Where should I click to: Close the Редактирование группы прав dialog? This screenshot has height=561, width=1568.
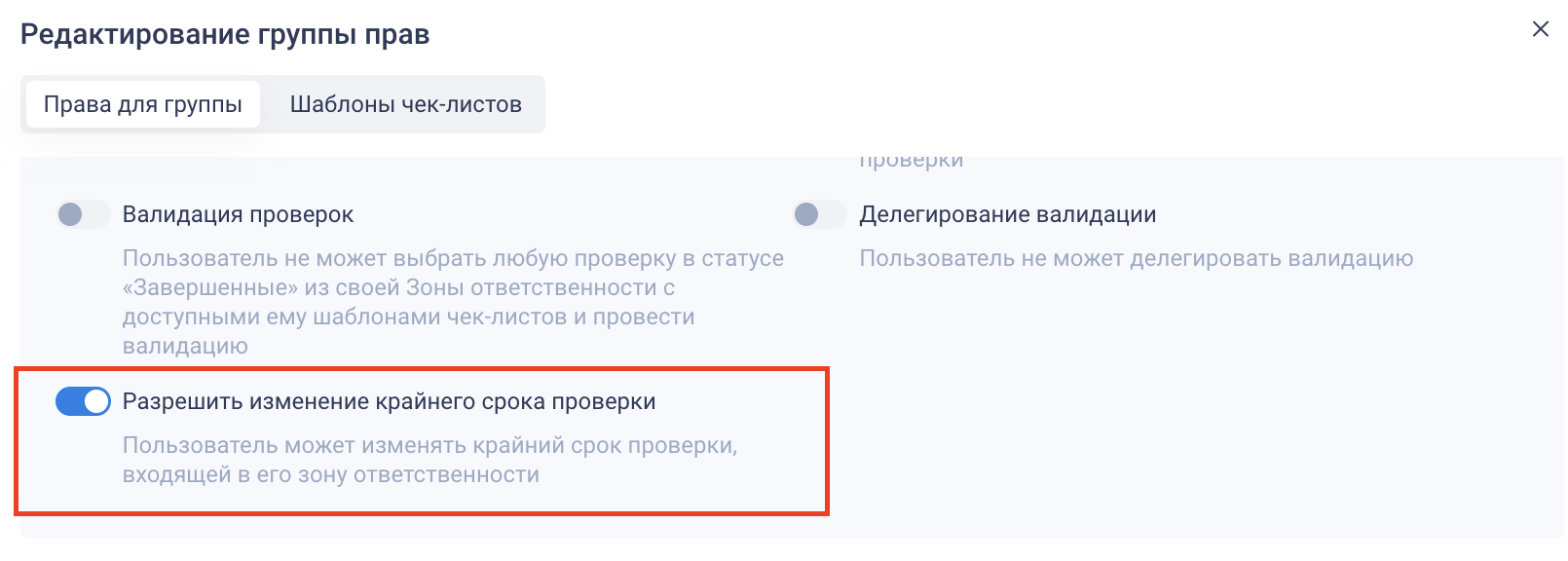(1541, 29)
